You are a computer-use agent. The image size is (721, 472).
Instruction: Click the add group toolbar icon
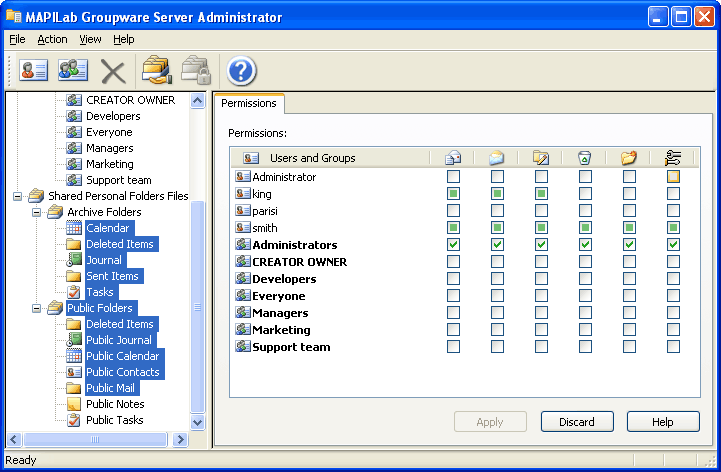coord(73,70)
